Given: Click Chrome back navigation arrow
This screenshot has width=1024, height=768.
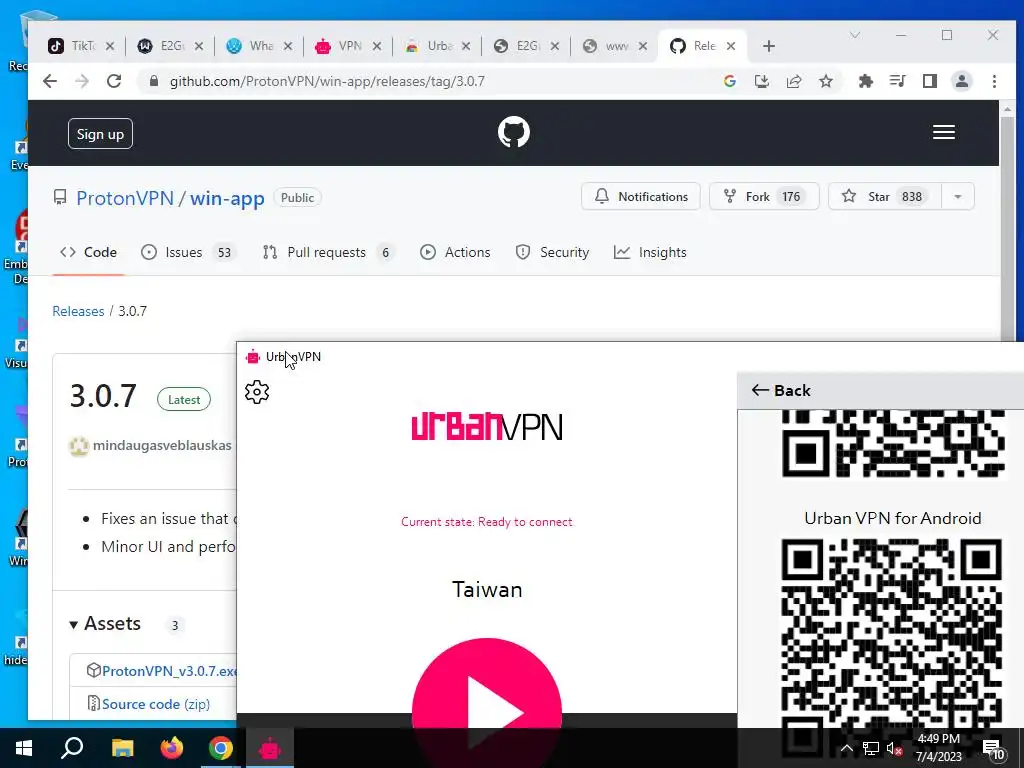Looking at the screenshot, I should click(x=50, y=81).
